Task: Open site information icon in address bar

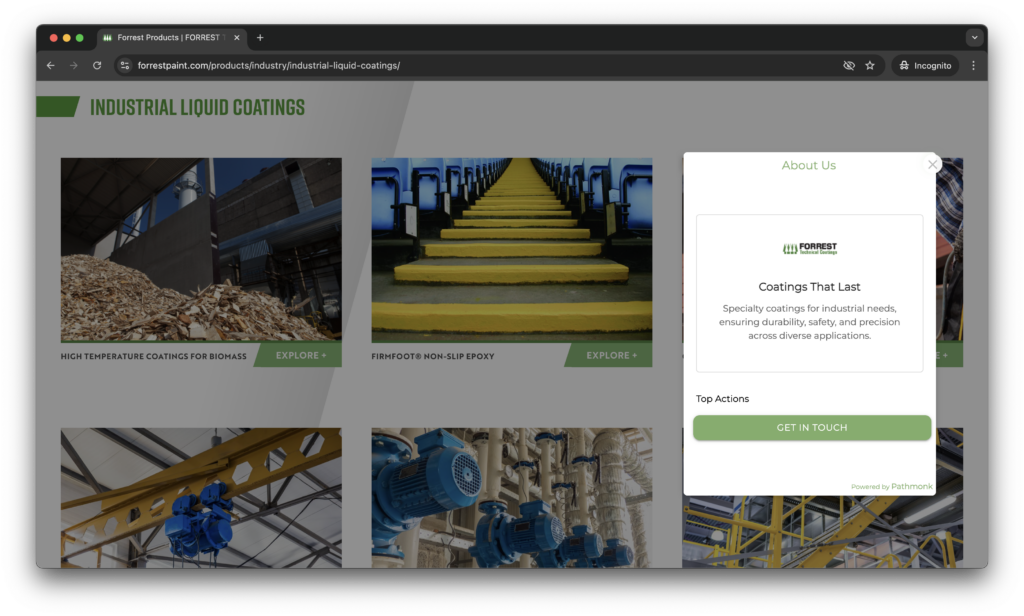Action: [125, 66]
